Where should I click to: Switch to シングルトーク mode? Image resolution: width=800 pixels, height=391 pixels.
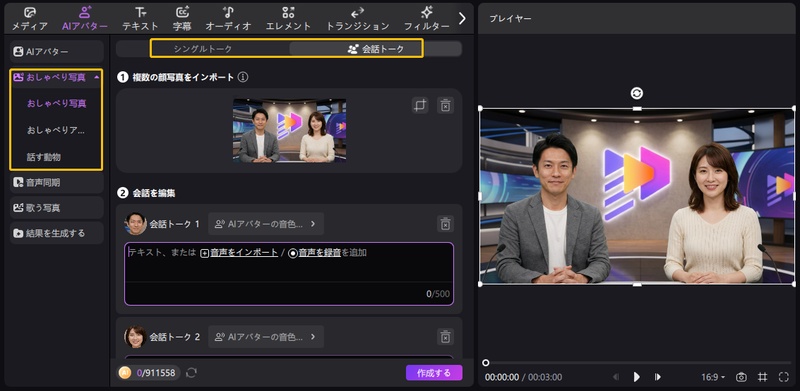(x=203, y=49)
